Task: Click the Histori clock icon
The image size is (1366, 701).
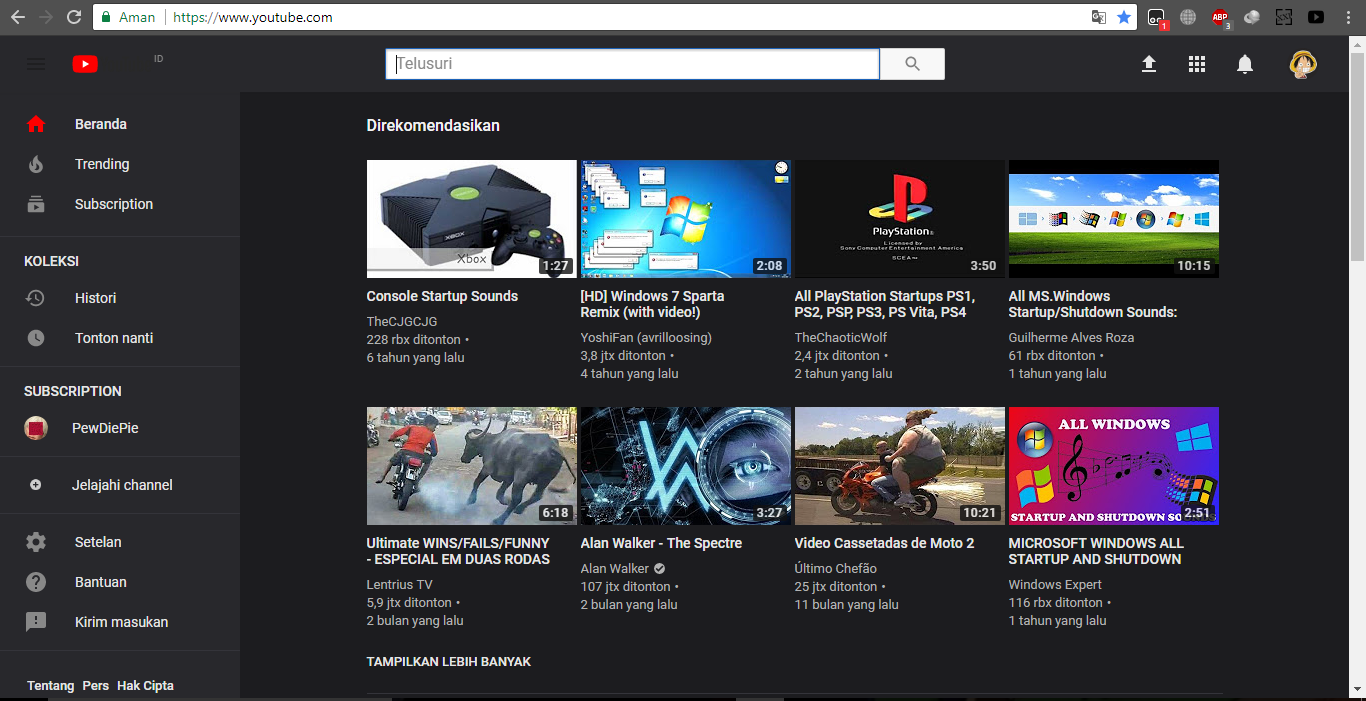Action: tap(36, 298)
